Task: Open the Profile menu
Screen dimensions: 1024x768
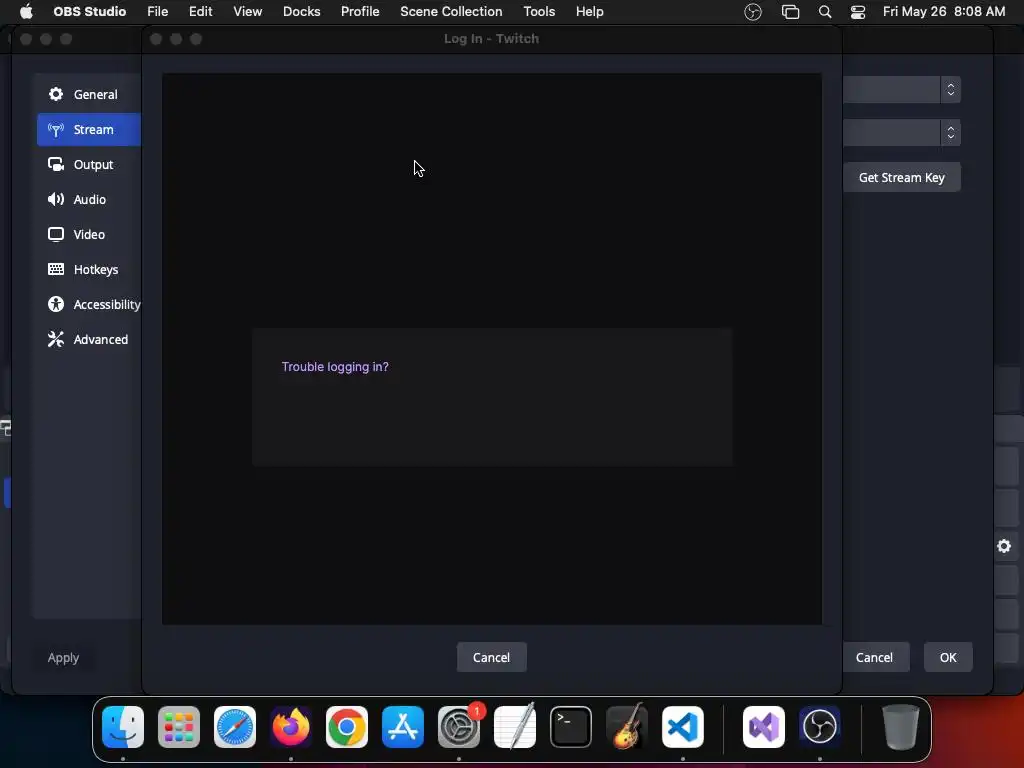Action: point(360,12)
